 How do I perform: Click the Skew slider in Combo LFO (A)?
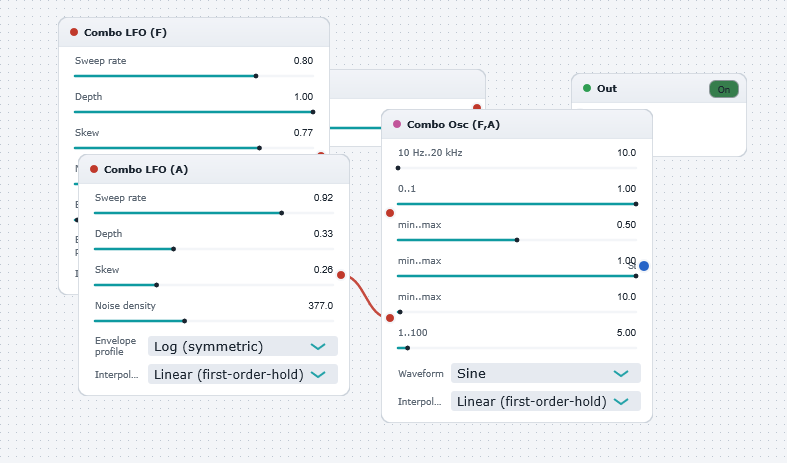click(214, 285)
